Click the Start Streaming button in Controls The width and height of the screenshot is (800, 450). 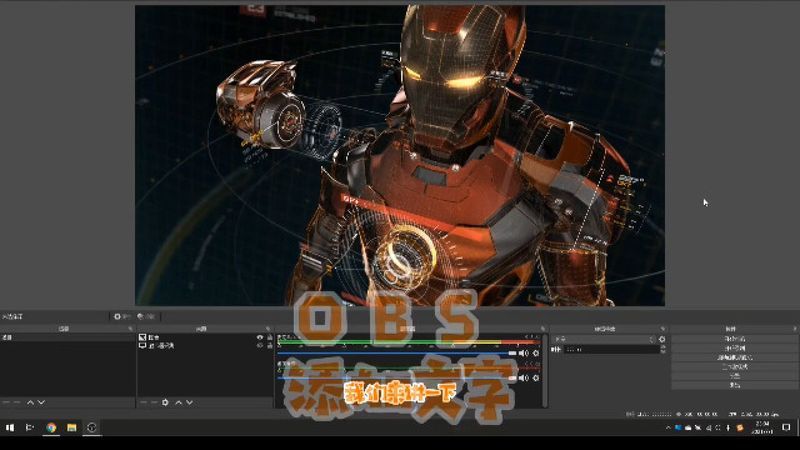coord(735,339)
